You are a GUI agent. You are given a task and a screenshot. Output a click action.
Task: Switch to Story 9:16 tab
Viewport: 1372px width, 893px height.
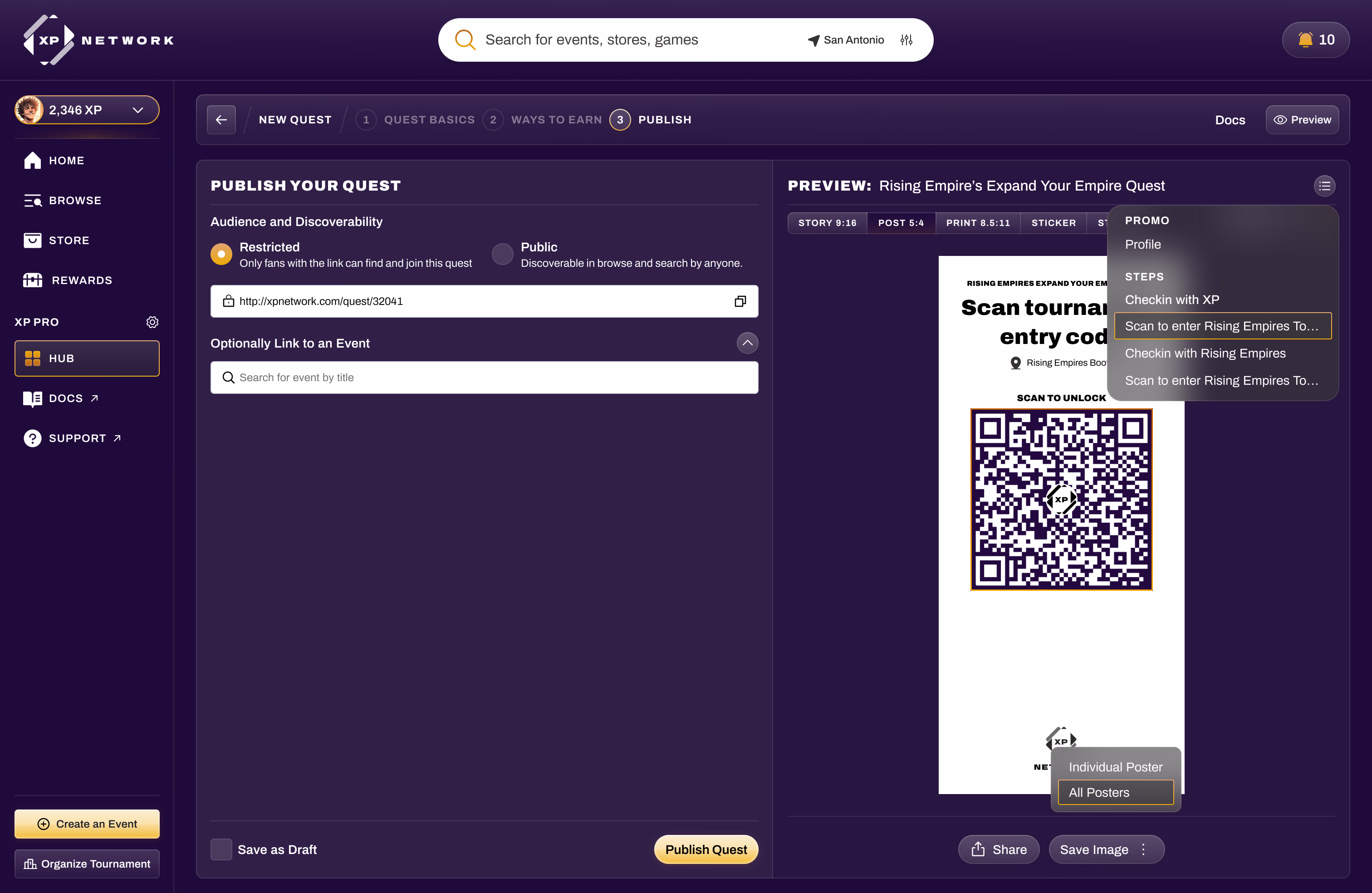point(827,222)
